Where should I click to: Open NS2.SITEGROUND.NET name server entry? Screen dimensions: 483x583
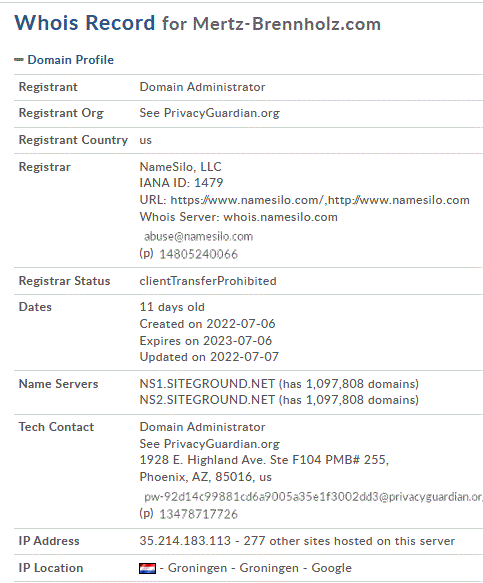click(207, 400)
